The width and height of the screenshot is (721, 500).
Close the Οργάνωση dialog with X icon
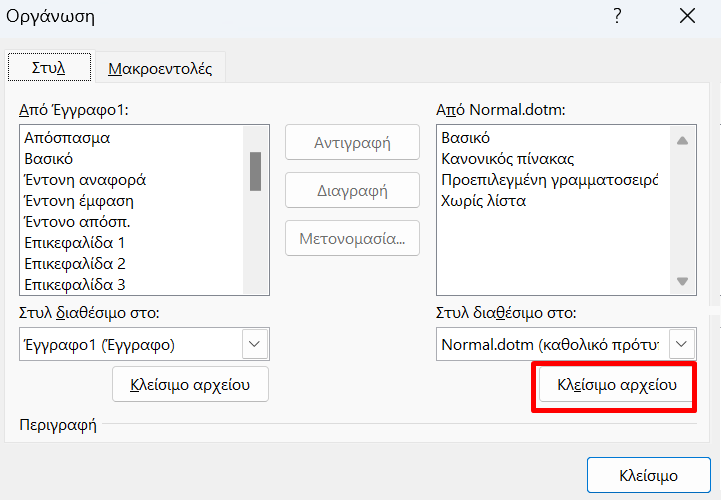(687, 16)
